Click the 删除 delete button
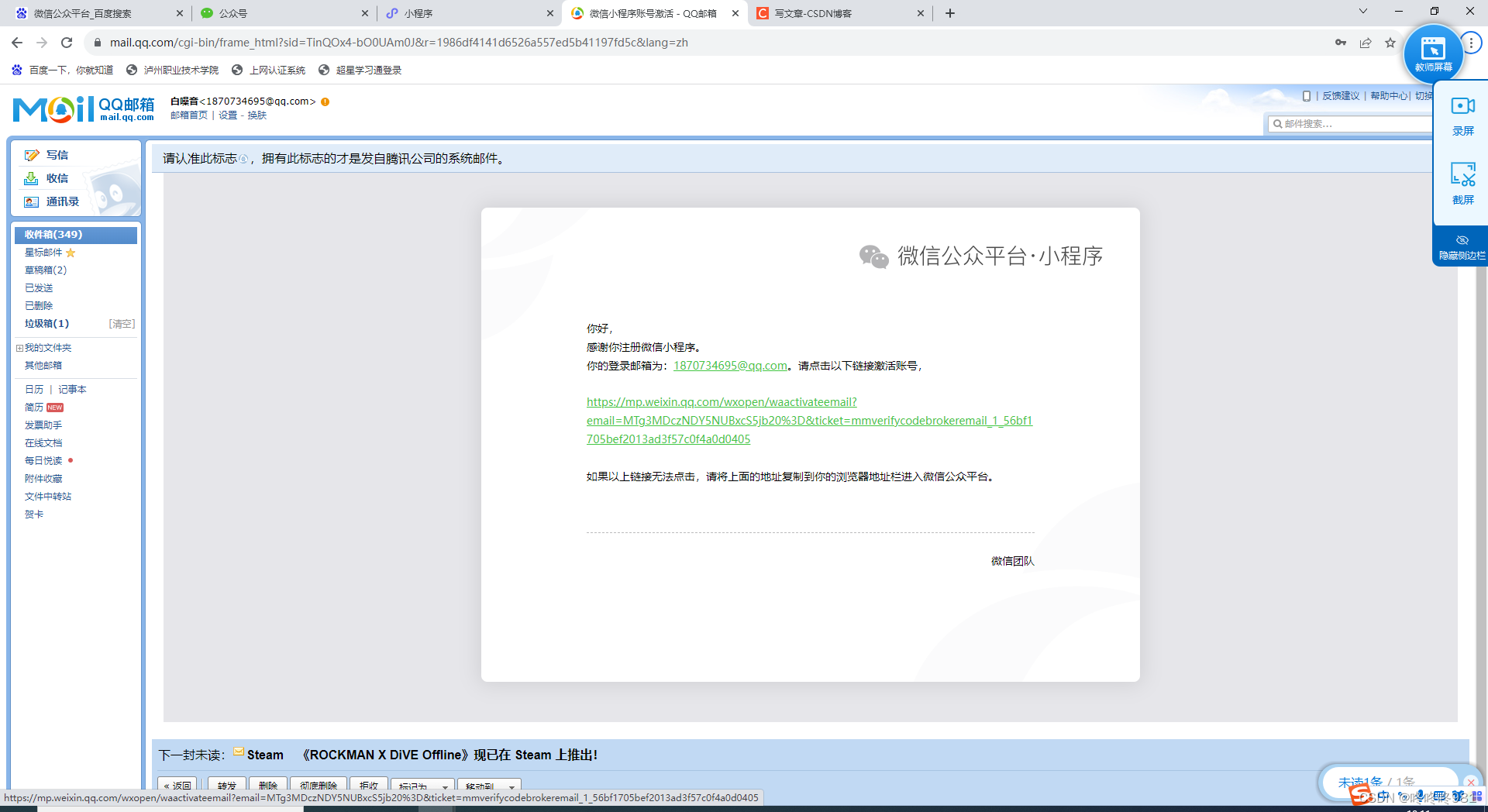 [x=268, y=785]
